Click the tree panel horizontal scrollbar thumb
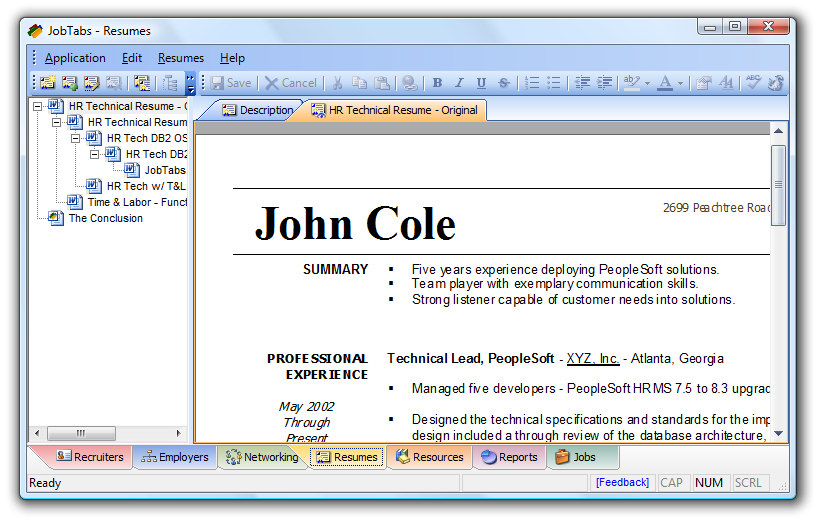822x524 pixels. click(81, 433)
